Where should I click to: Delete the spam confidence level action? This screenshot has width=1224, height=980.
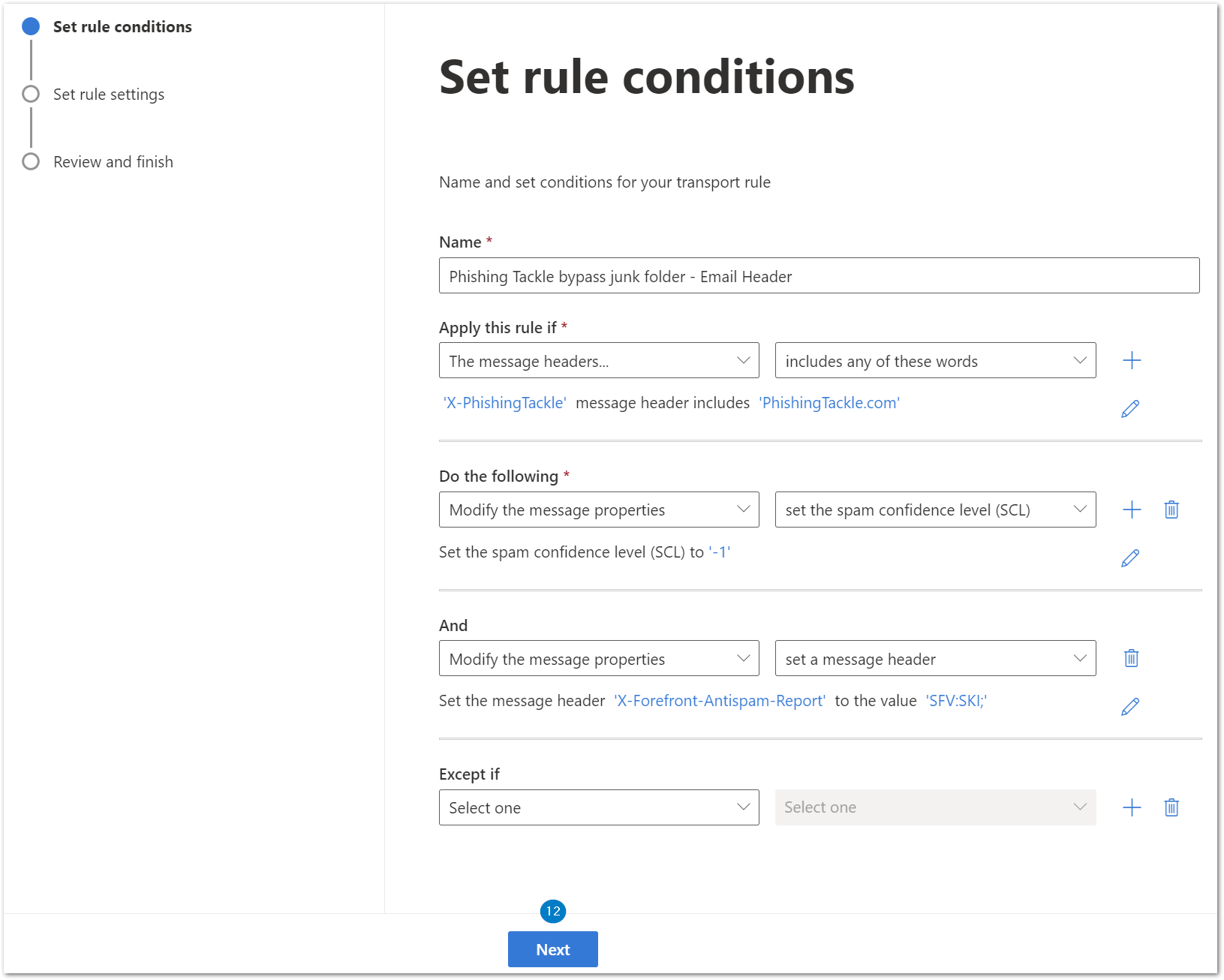[1171, 510]
